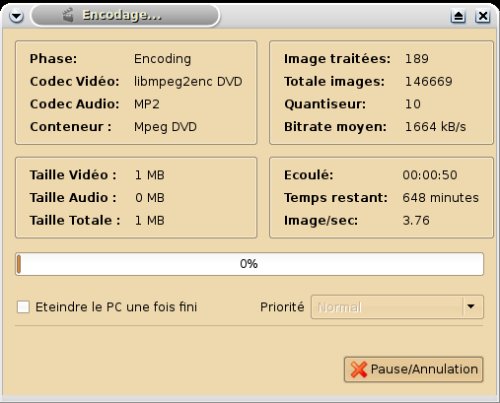Enable Eteindre le PC une fois fini
The width and height of the screenshot is (500, 403).
coord(23,307)
